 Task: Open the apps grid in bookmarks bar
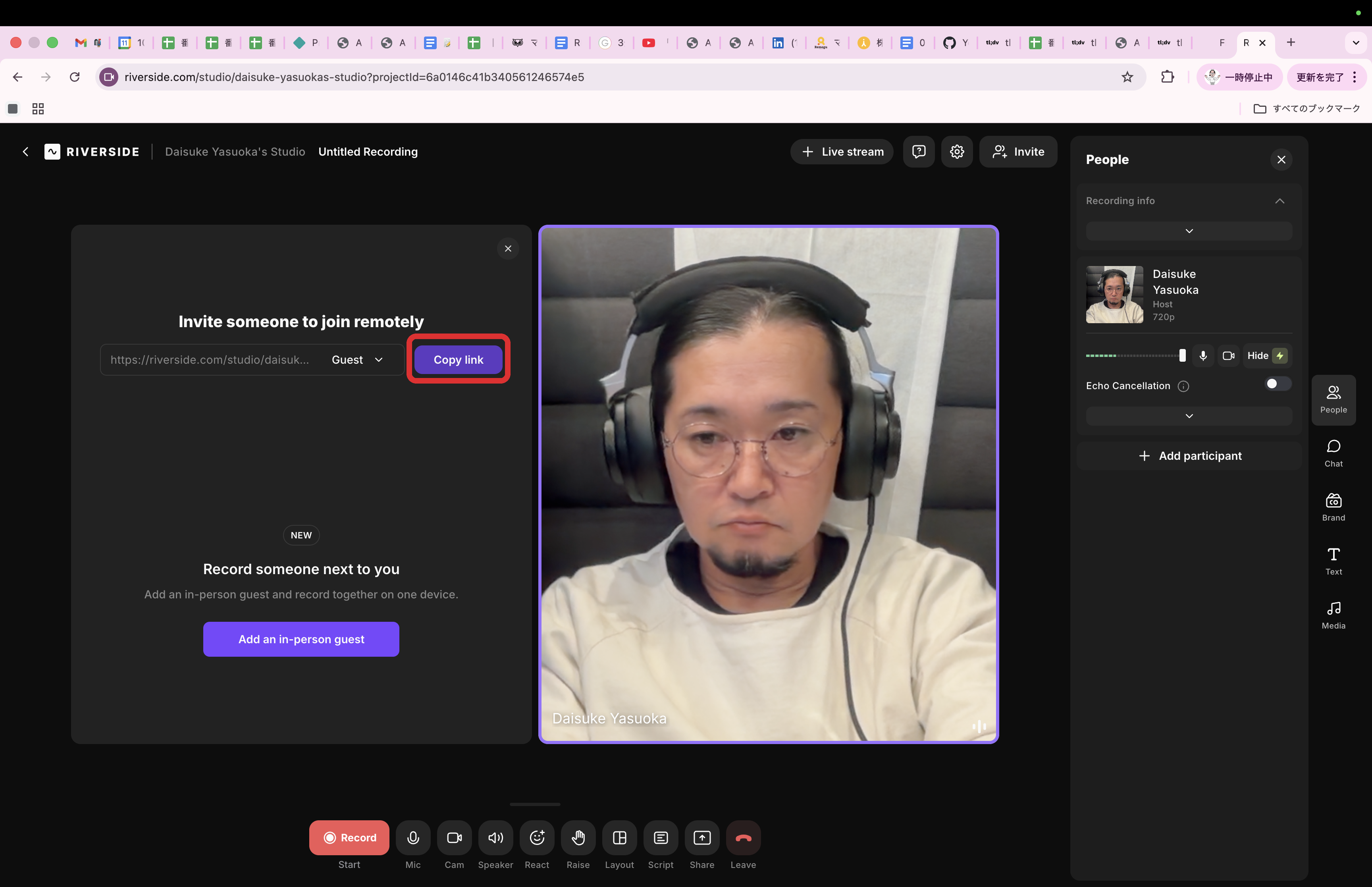pyautogui.click(x=38, y=109)
